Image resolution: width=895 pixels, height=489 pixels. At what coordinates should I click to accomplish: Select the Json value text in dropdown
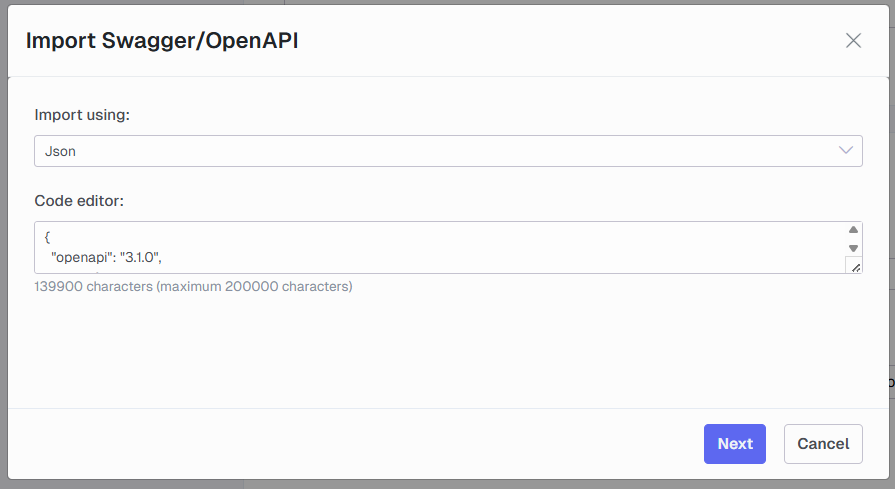pyautogui.click(x=61, y=151)
